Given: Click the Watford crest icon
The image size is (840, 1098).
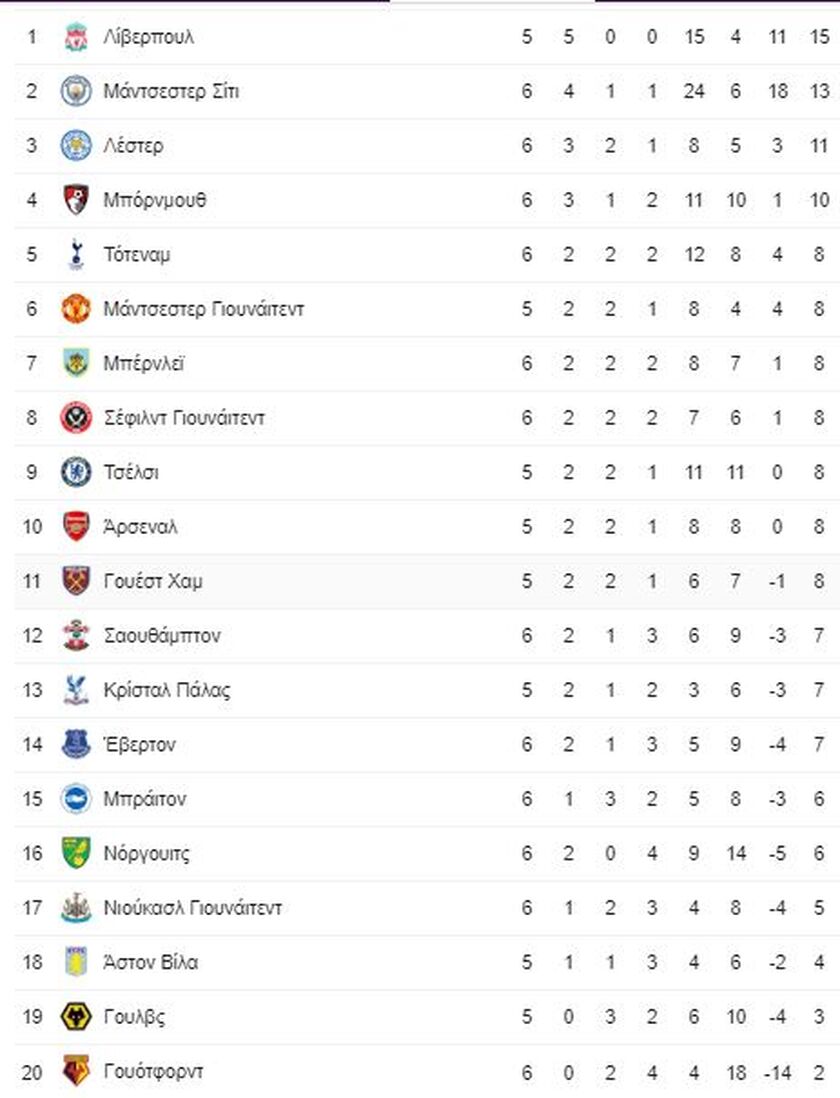Looking at the screenshot, I should (x=76, y=1071).
